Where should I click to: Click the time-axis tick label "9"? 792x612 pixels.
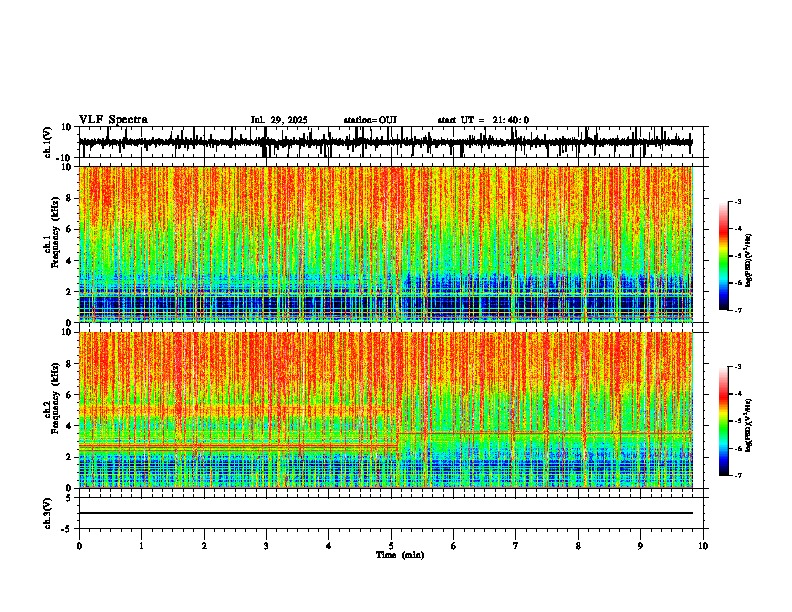640,546
